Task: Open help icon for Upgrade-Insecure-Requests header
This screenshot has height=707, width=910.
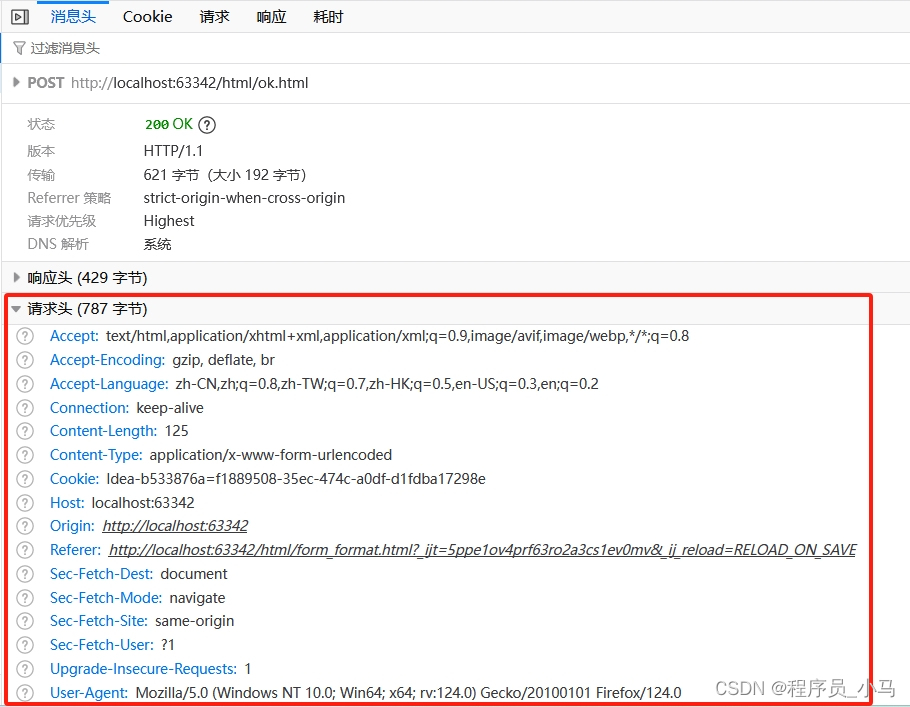Action: click(25, 669)
